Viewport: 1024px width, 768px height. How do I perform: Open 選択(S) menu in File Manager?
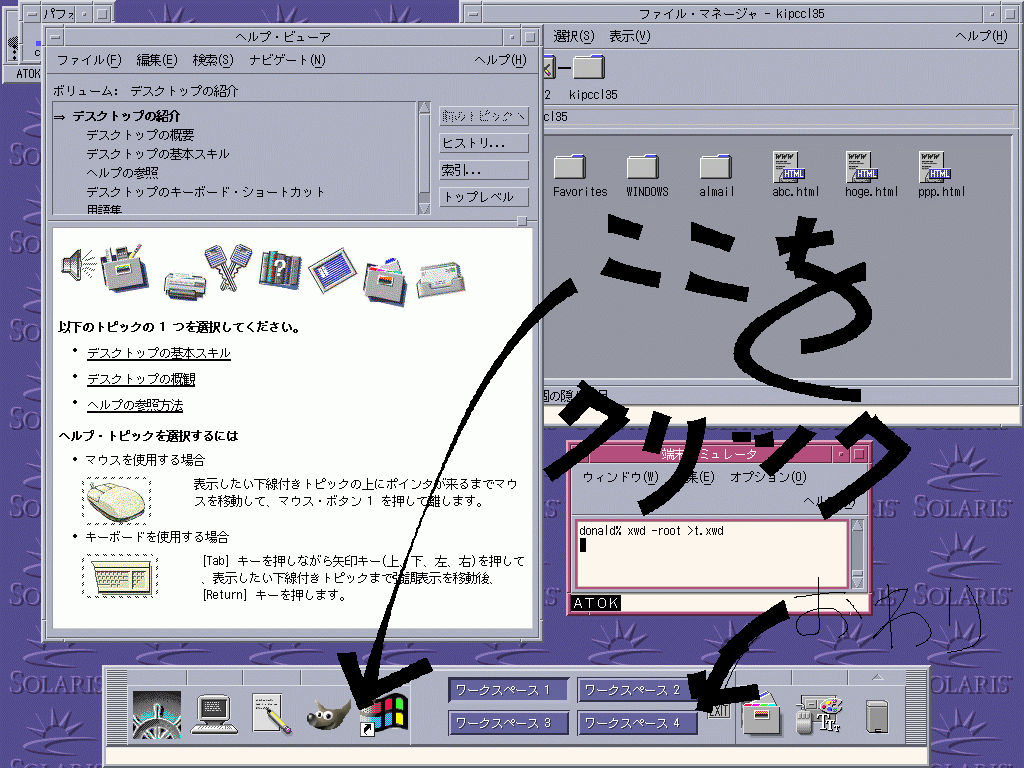[x=573, y=36]
